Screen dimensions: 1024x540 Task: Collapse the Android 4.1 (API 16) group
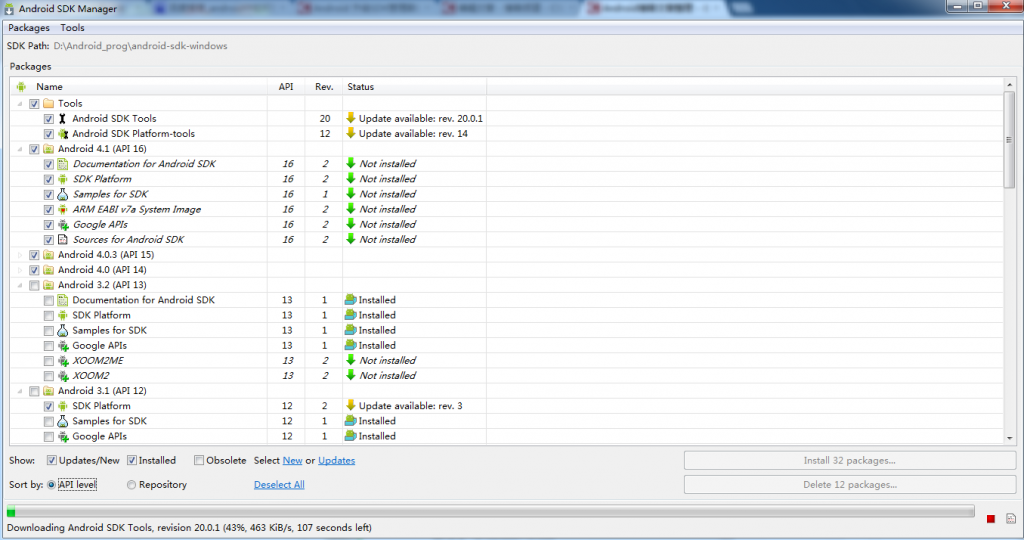click(x=20, y=149)
